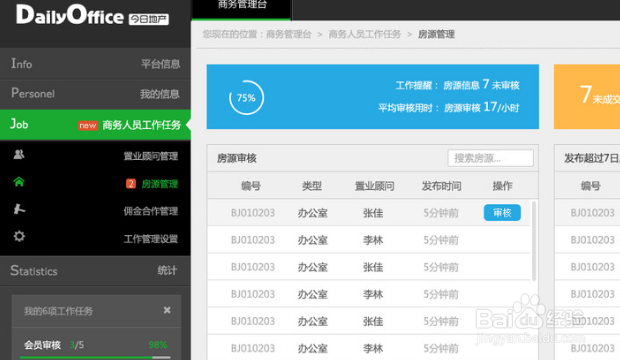Click the 我的6项工作任务 heading
Screen dimensions: 620x360
click(59, 311)
